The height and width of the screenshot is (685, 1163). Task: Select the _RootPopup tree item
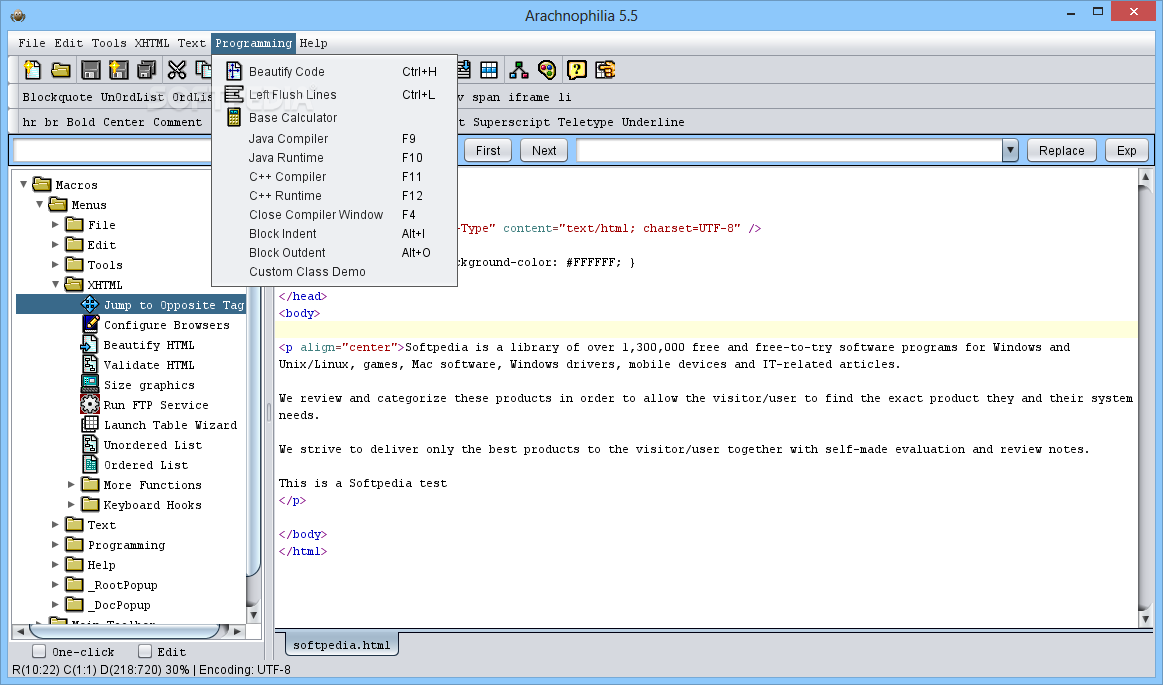coord(122,585)
